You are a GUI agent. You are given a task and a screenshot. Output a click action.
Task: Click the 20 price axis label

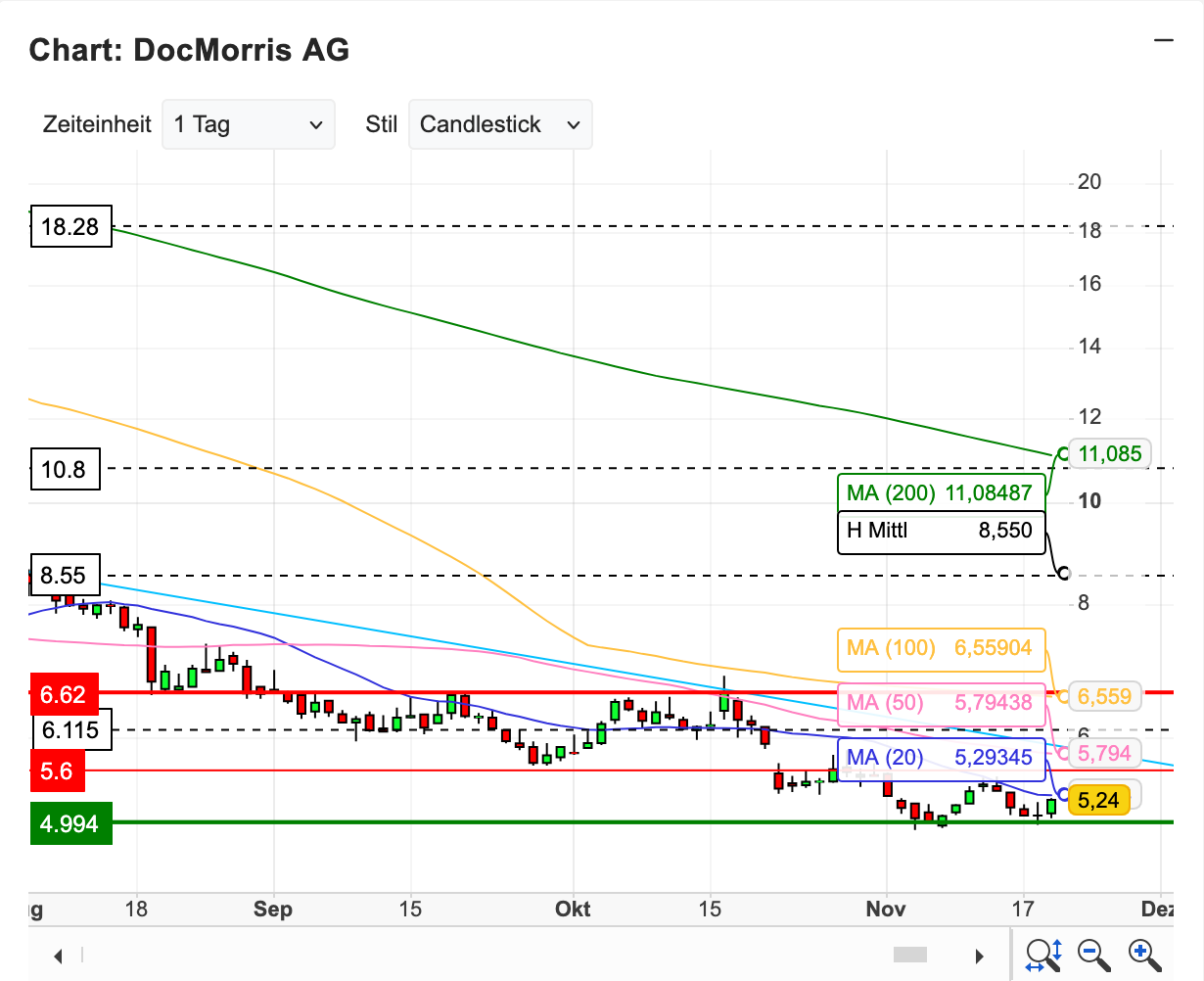[x=1089, y=181]
